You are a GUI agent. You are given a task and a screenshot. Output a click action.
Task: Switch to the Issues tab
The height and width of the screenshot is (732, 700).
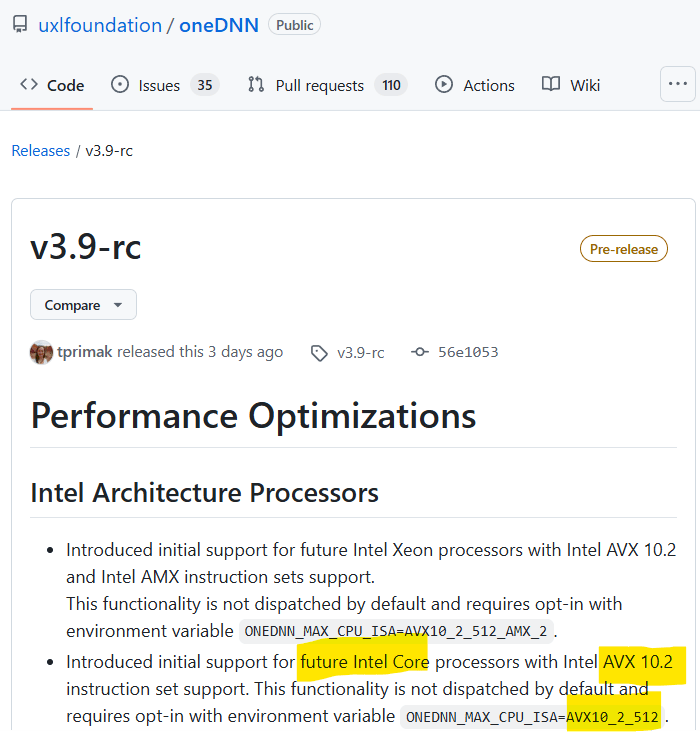click(165, 85)
